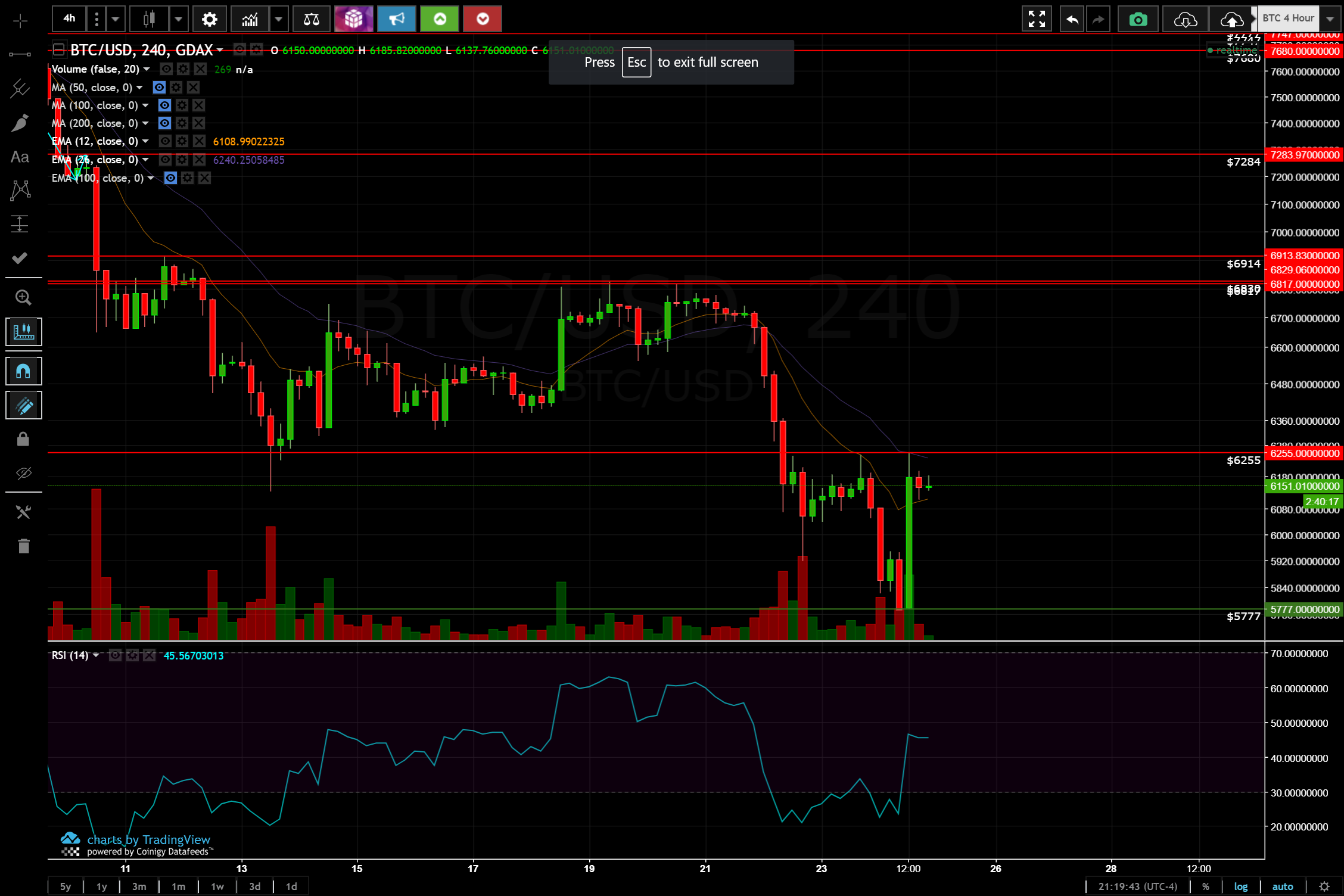The image size is (1344, 896).
Task: Open the BTC/USD symbol dropdown arrow
Action: (x=220, y=49)
